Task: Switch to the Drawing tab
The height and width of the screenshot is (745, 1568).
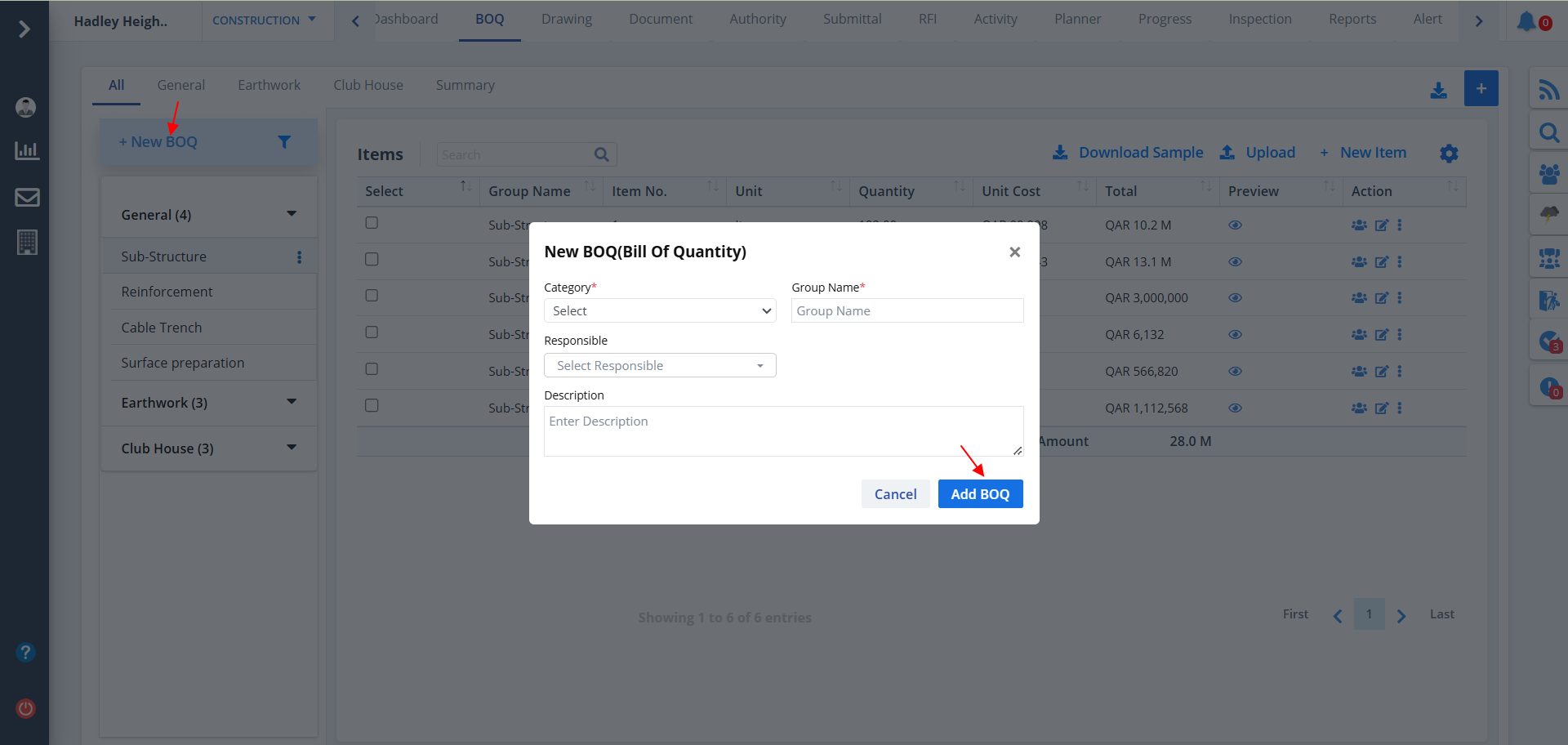Action: [566, 20]
